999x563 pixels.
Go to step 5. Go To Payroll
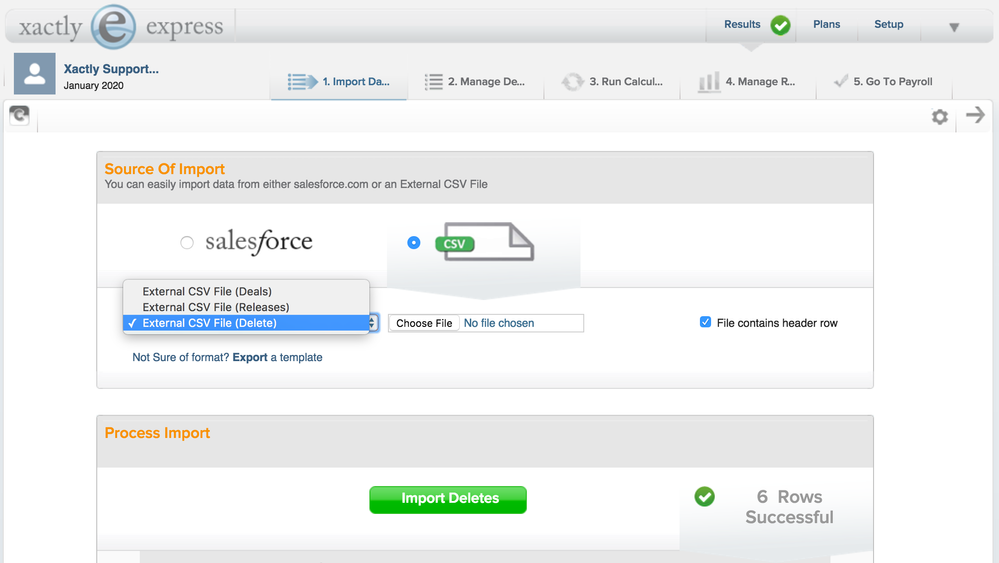[884, 82]
